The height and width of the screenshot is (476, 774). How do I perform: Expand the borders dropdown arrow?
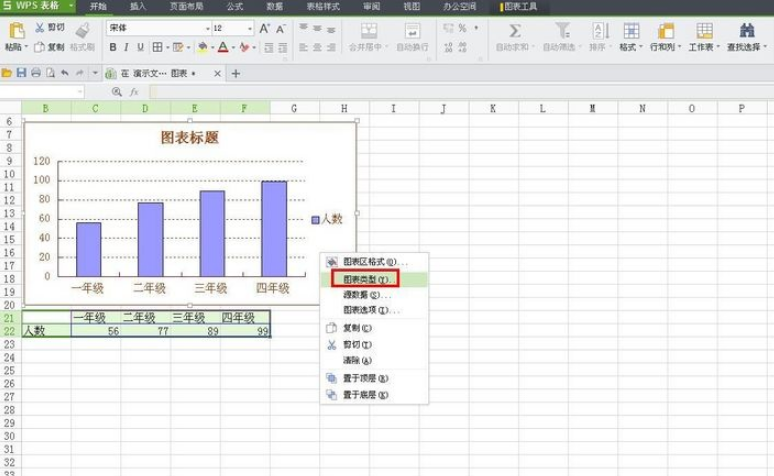167,48
